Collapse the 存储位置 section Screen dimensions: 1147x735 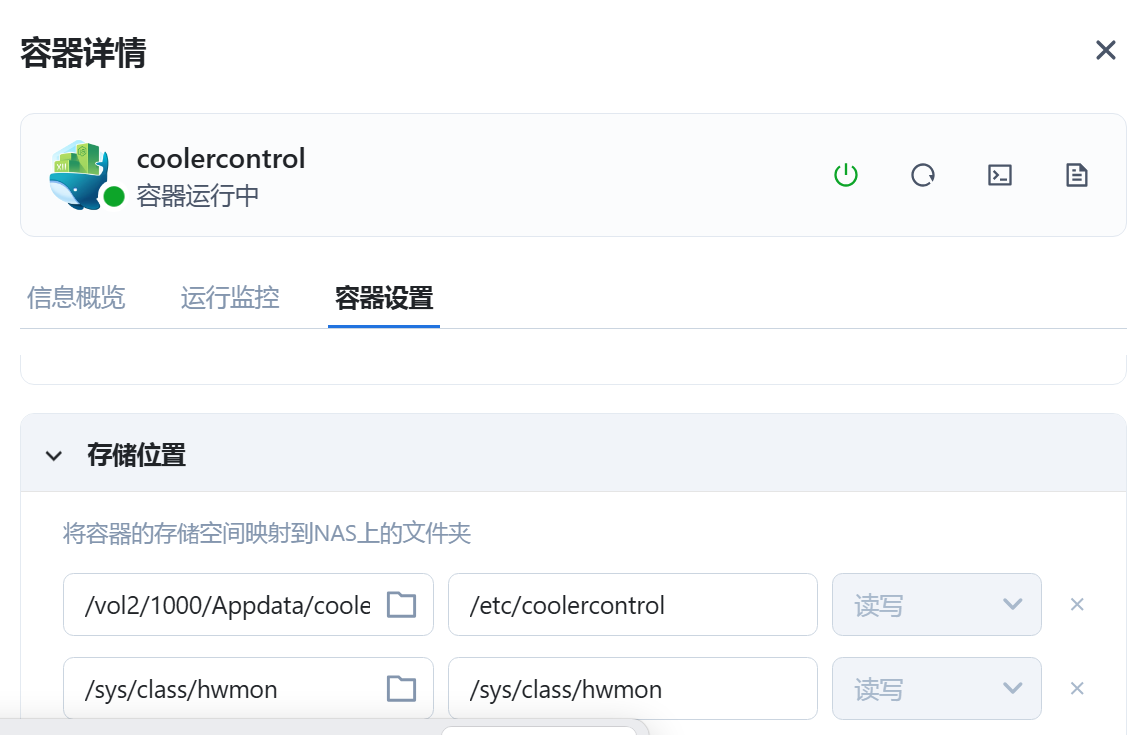pos(54,456)
